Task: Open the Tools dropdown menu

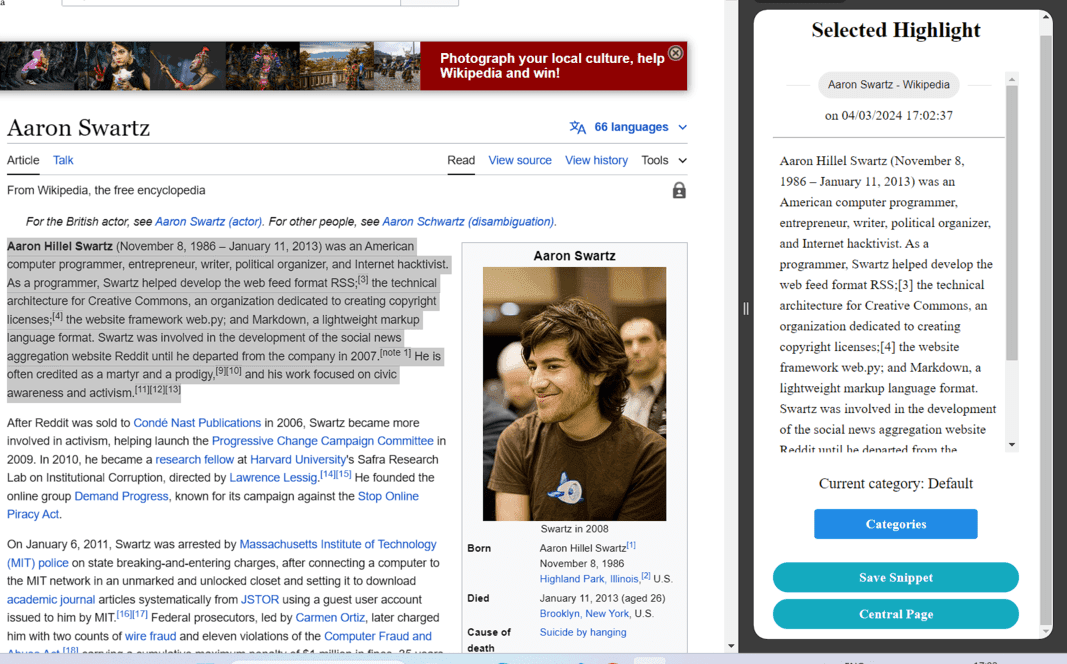Action: point(663,161)
